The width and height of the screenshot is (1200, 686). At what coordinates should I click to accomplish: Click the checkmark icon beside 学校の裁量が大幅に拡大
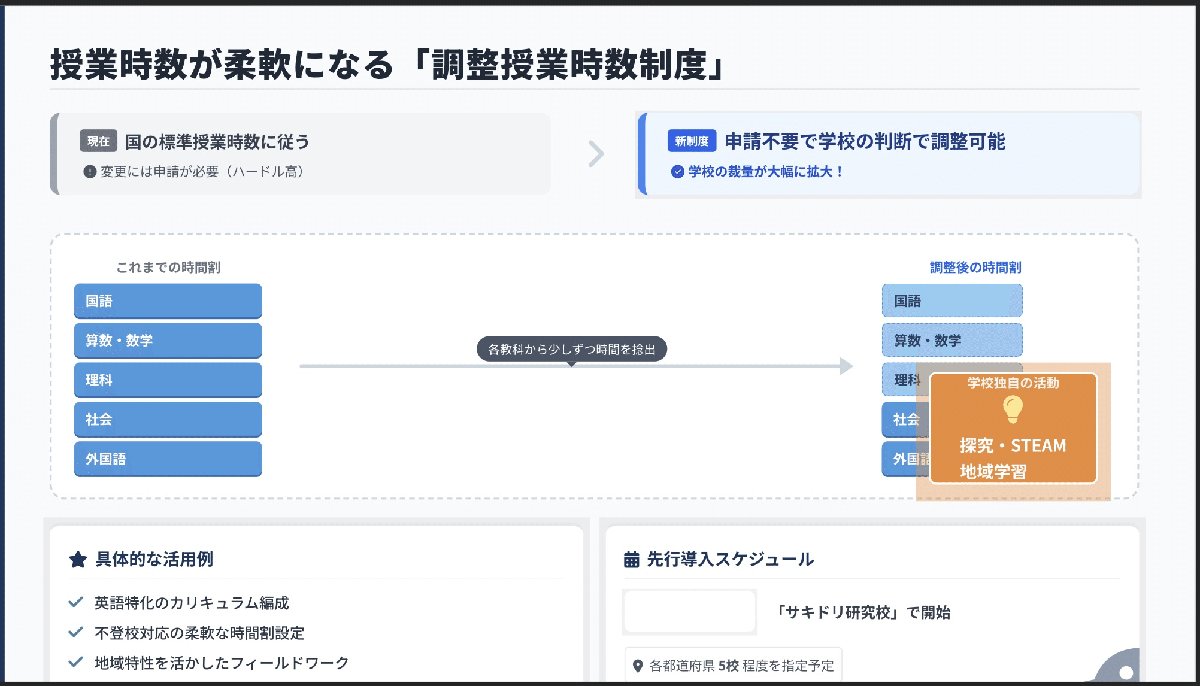(677, 171)
